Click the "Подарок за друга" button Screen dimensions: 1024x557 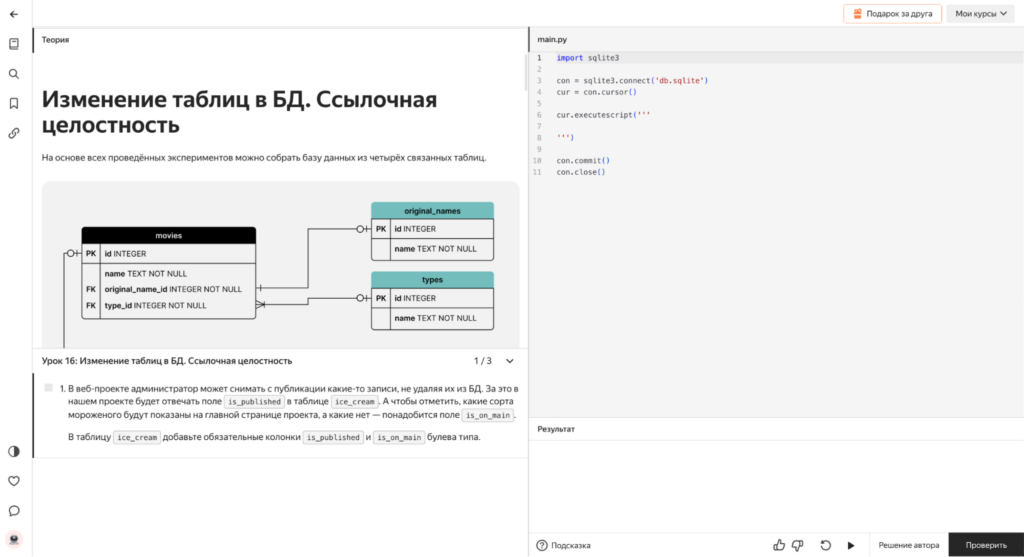[x=892, y=14]
